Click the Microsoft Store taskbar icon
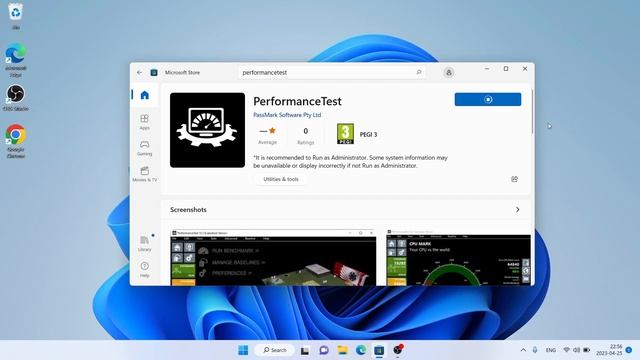 point(379,350)
